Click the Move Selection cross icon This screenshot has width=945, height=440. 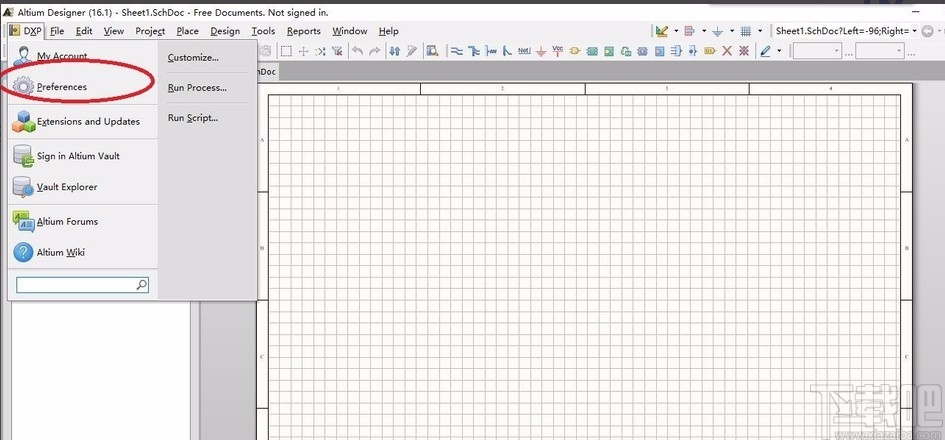click(x=304, y=51)
